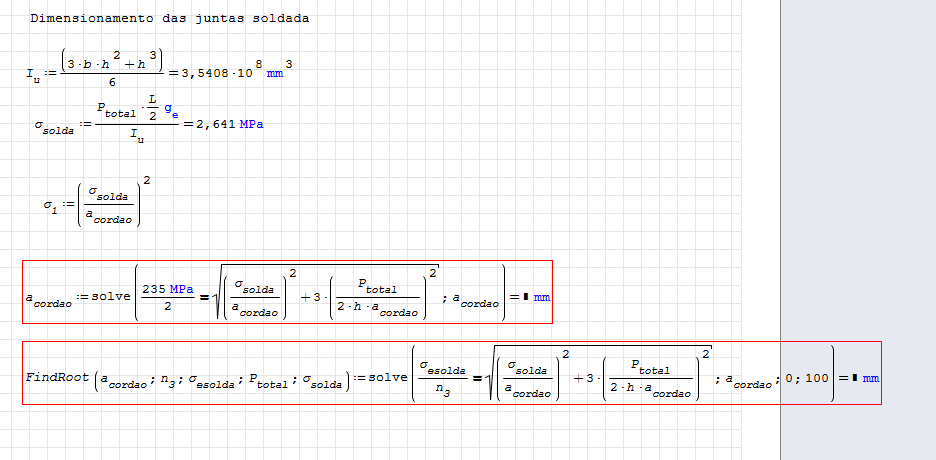Click the empty result placeholder of the a_cordao solve
Screen dimensions: 936x460
pyautogui.click(x=525, y=297)
